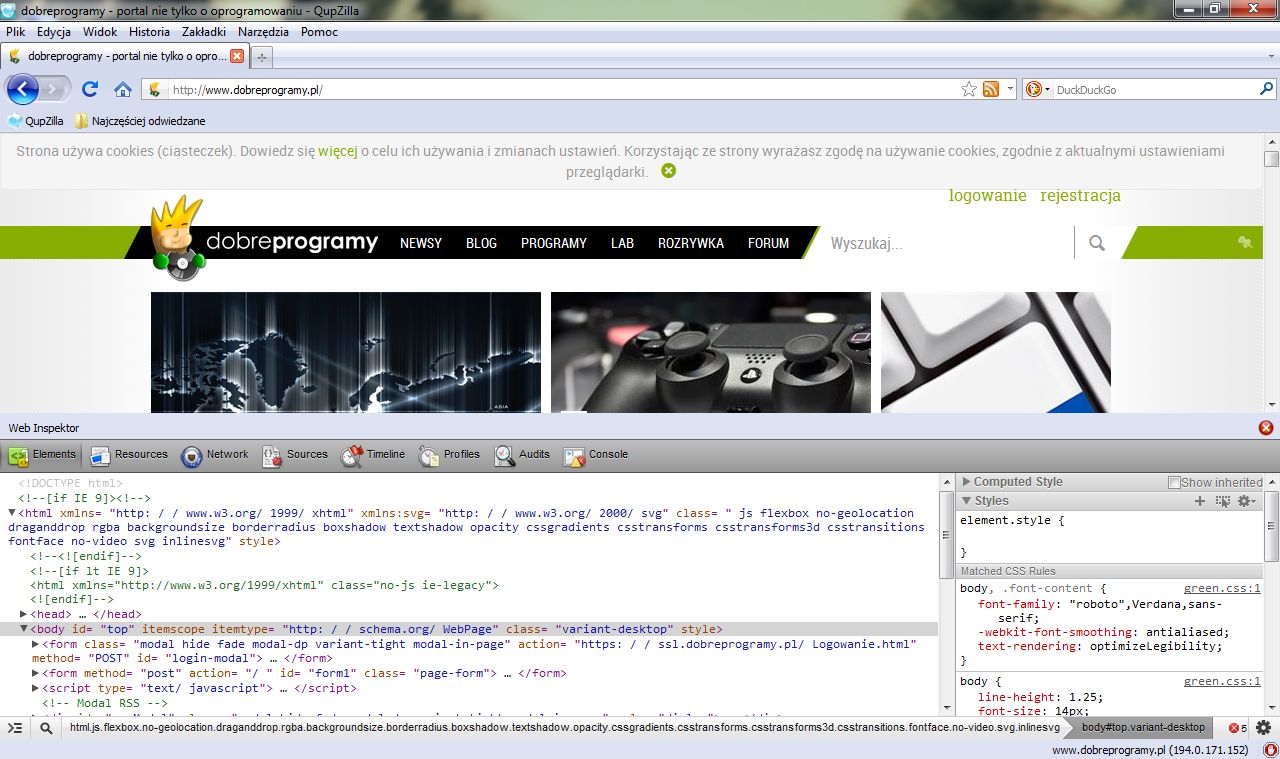The height and width of the screenshot is (759, 1280).
Task: Open the Najczęściej odwiedzane bookmarks folder
Action: (x=140, y=121)
